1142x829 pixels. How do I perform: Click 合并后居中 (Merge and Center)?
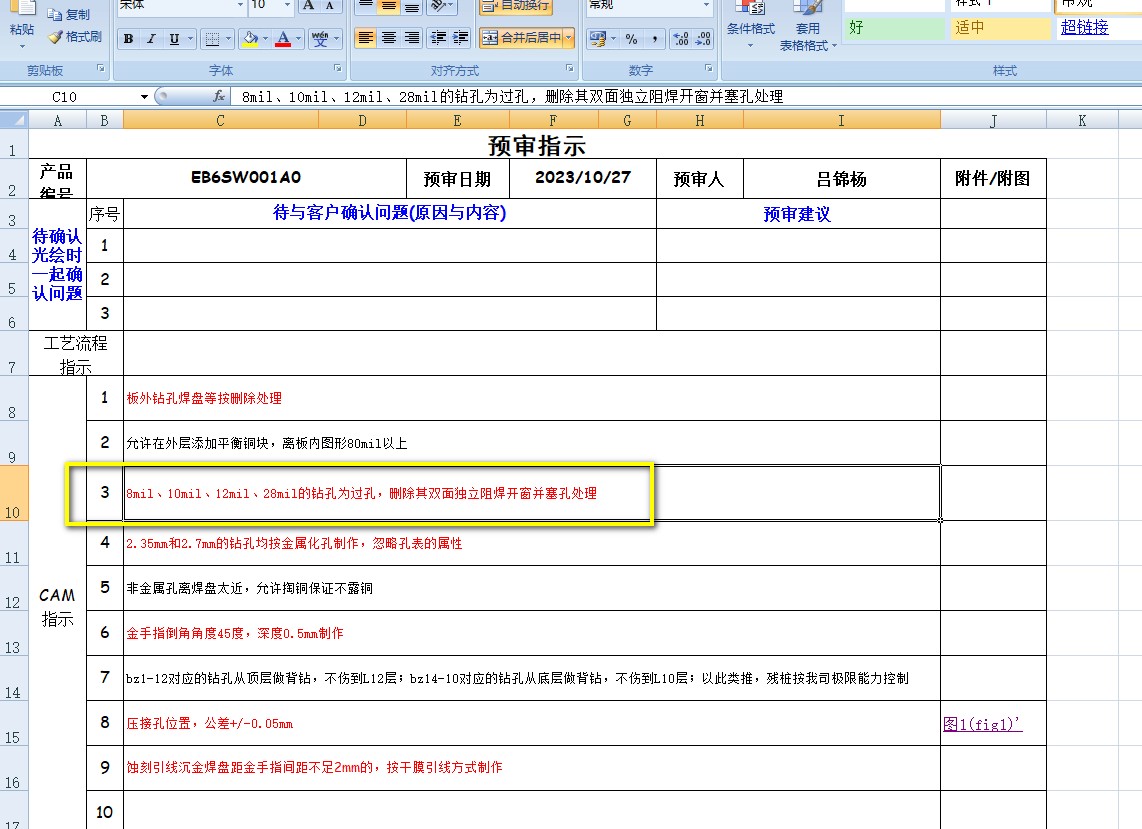point(521,38)
